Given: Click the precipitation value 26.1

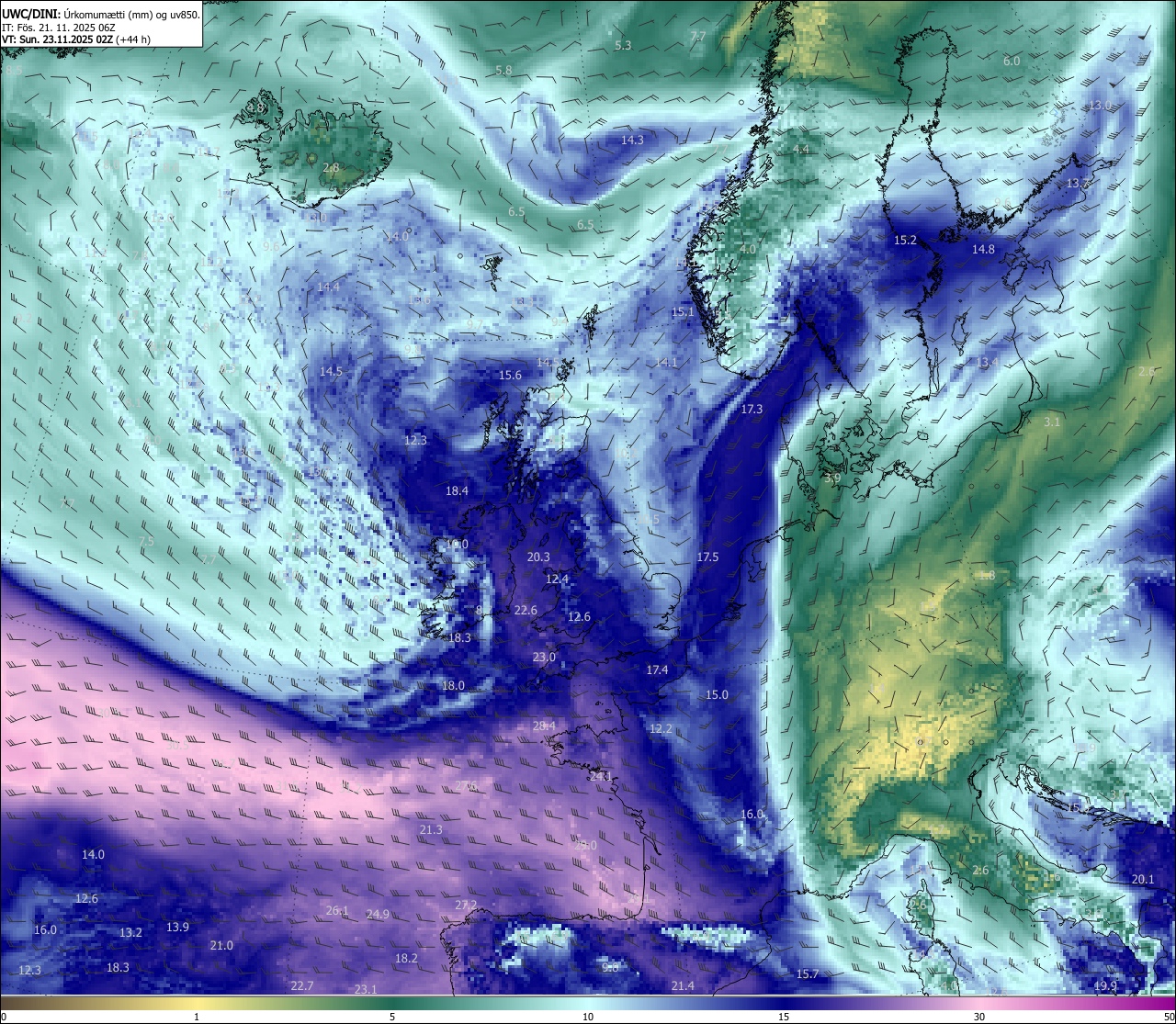Looking at the screenshot, I should coord(337,910).
